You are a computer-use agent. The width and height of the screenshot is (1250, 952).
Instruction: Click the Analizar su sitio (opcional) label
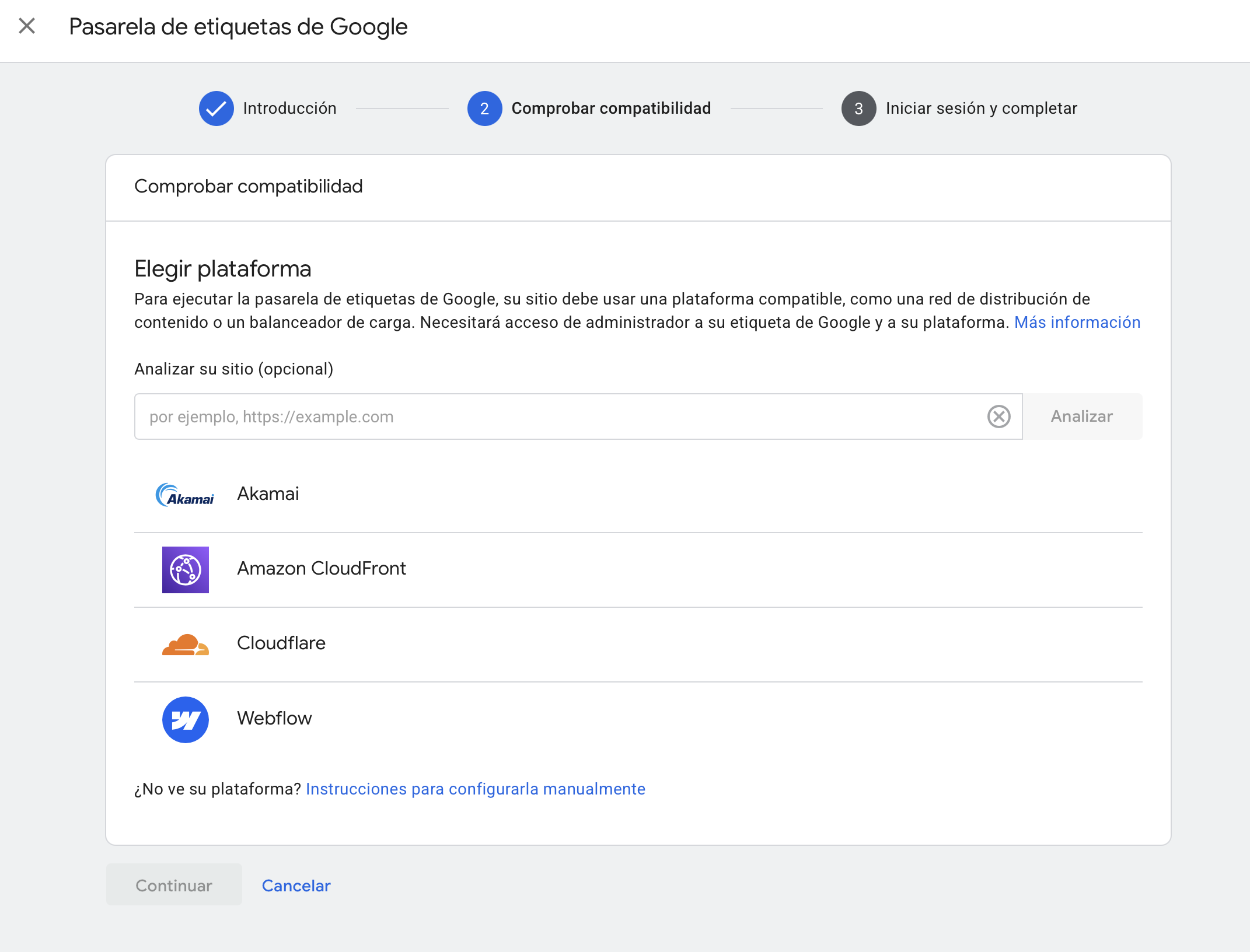233,369
